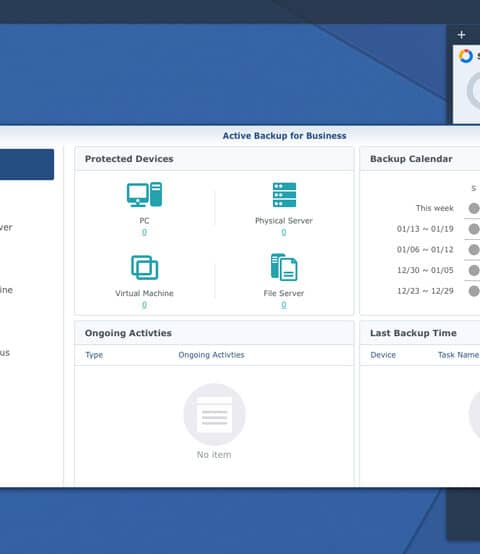This screenshot has width=480, height=554.
Task: Click the plus icon in widget panel
Action: (x=461, y=35)
